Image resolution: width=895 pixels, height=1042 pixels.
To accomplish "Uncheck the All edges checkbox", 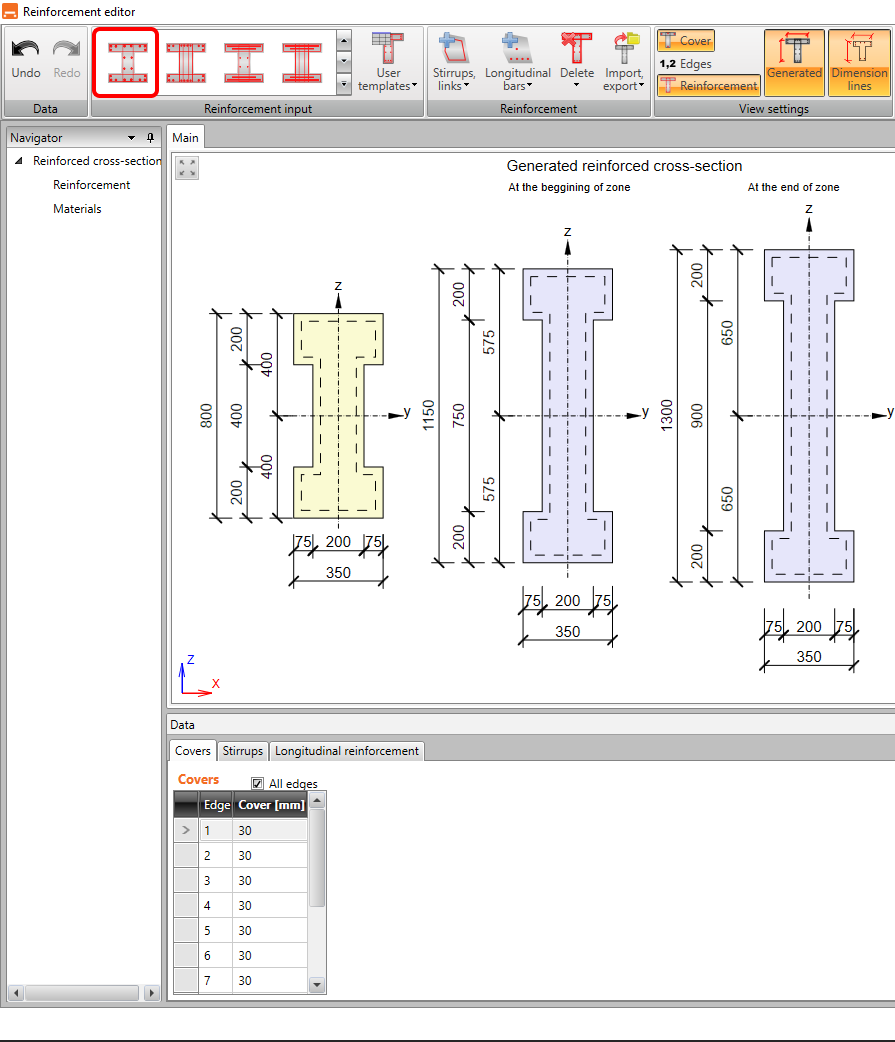I will [x=258, y=784].
